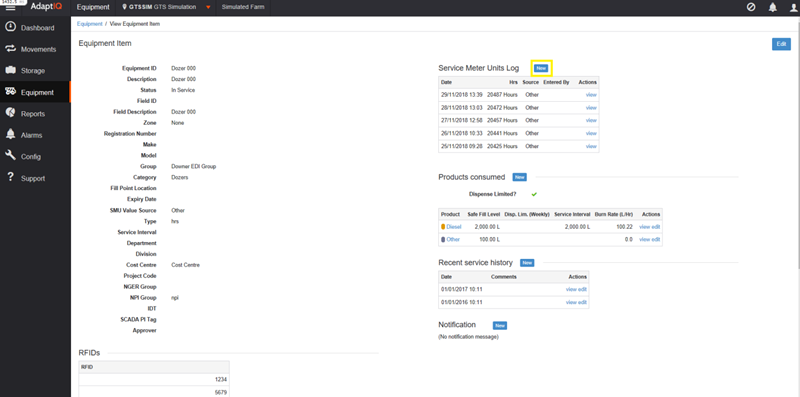Edit the 01/01/2017 service history entry

pyautogui.click(x=582, y=289)
